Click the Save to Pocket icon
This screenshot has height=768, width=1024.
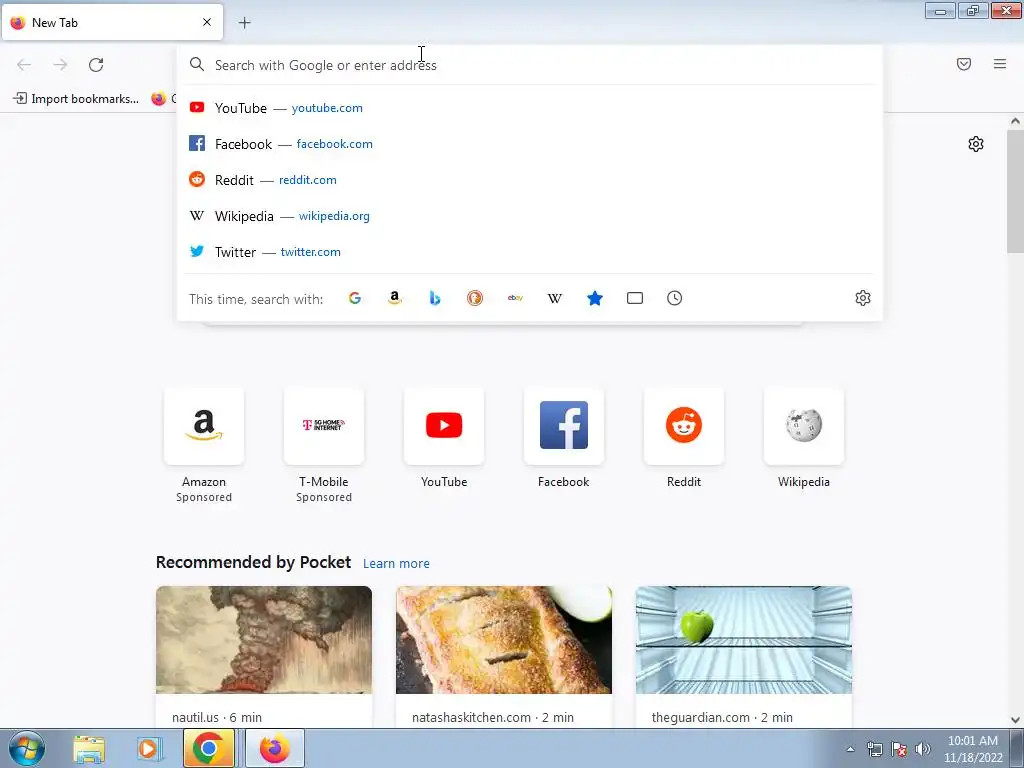(x=964, y=64)
